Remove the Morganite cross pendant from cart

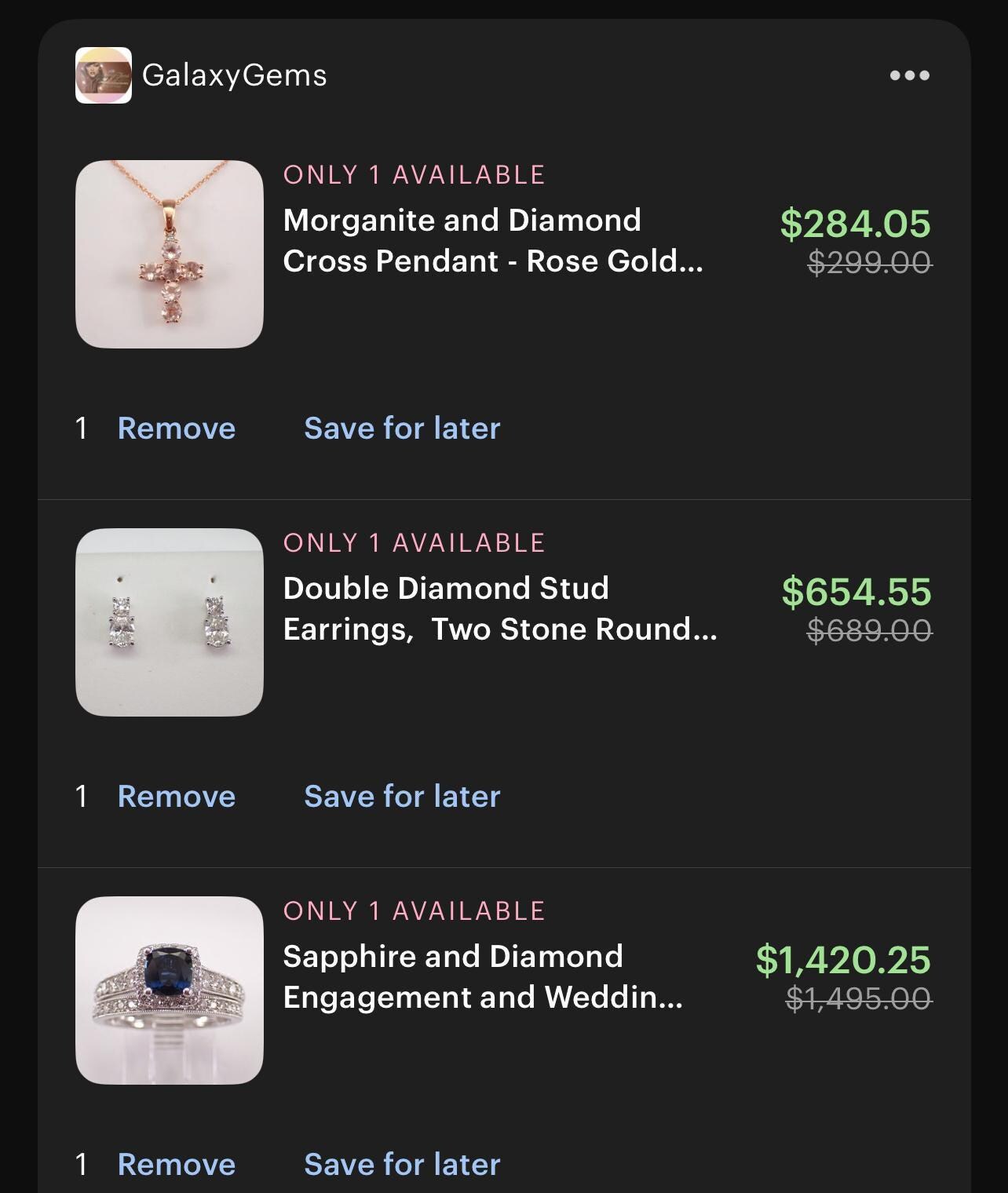(x=177, y=428)
